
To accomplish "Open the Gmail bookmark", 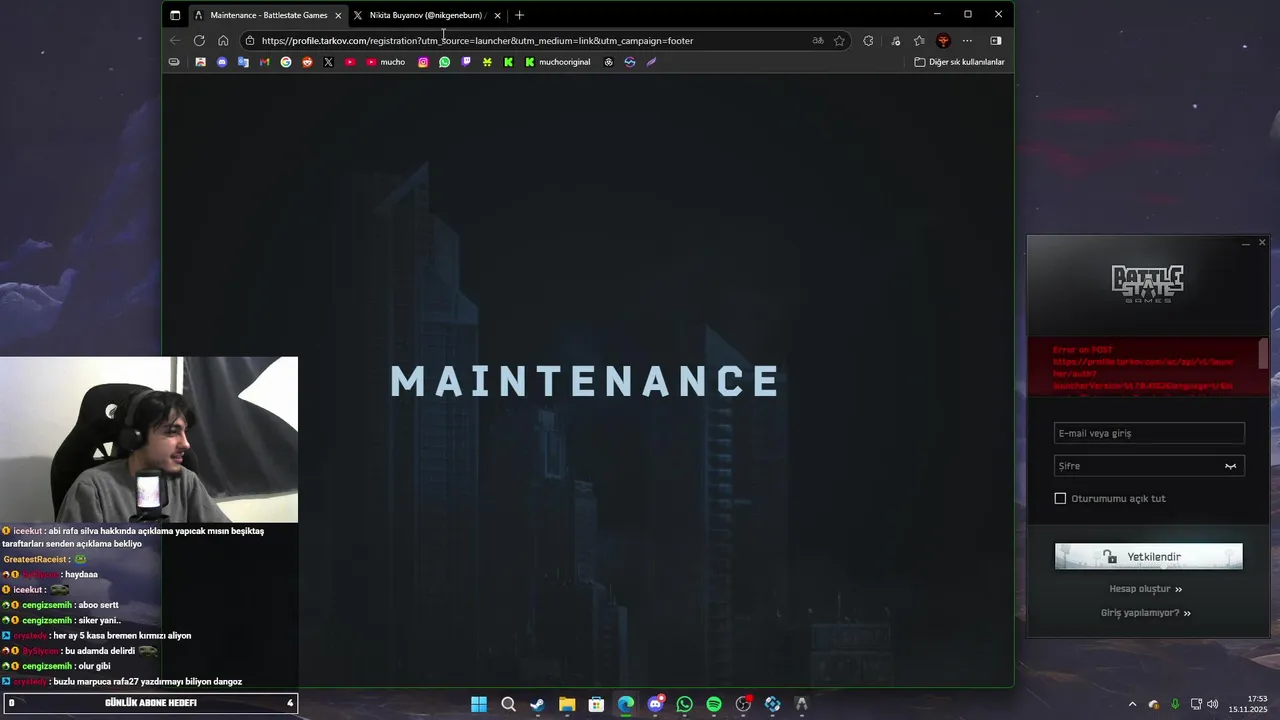I will click(264, 62).
